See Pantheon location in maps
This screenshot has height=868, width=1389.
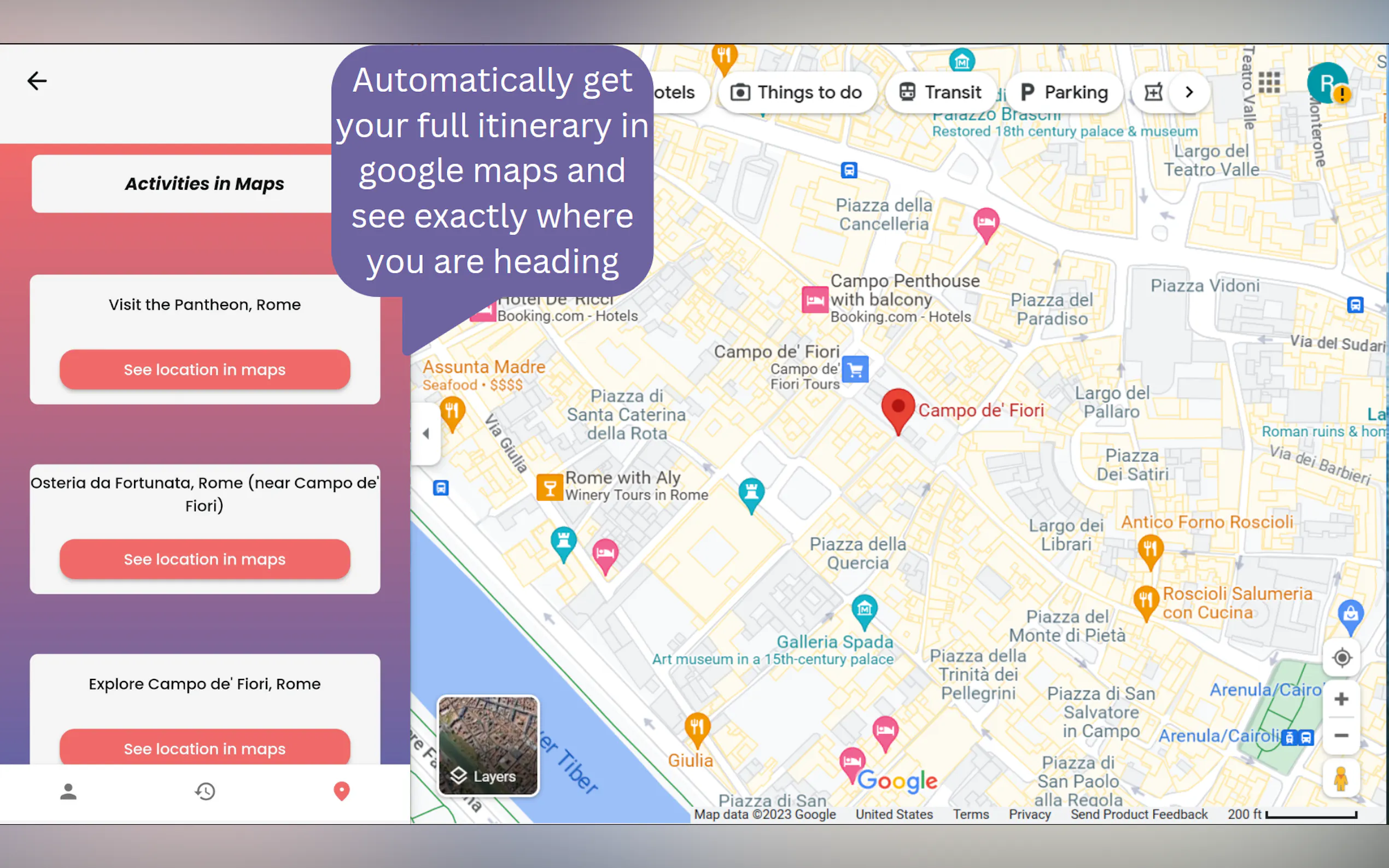[205, 370]
